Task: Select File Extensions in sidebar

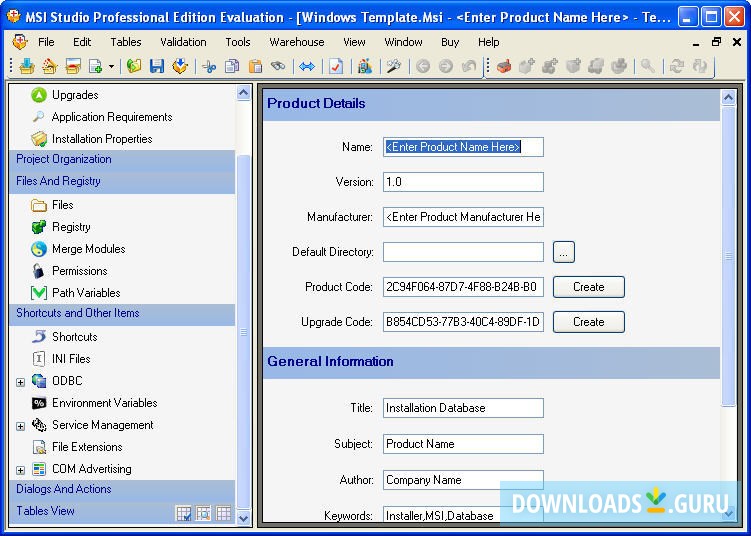Action: (87, 447)
